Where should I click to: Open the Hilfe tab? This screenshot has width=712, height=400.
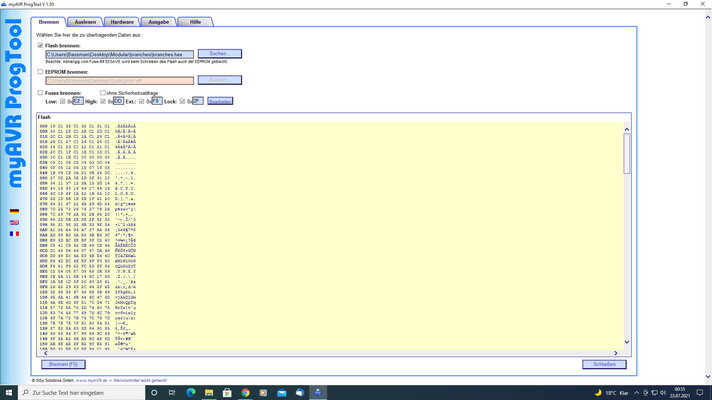195,22
